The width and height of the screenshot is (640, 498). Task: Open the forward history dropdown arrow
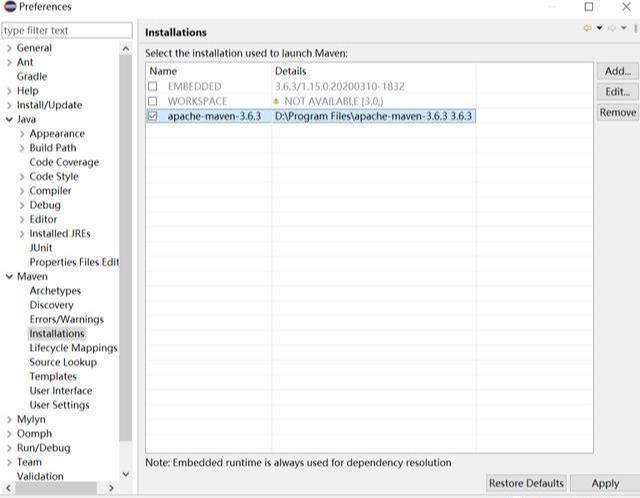[624, 28]
